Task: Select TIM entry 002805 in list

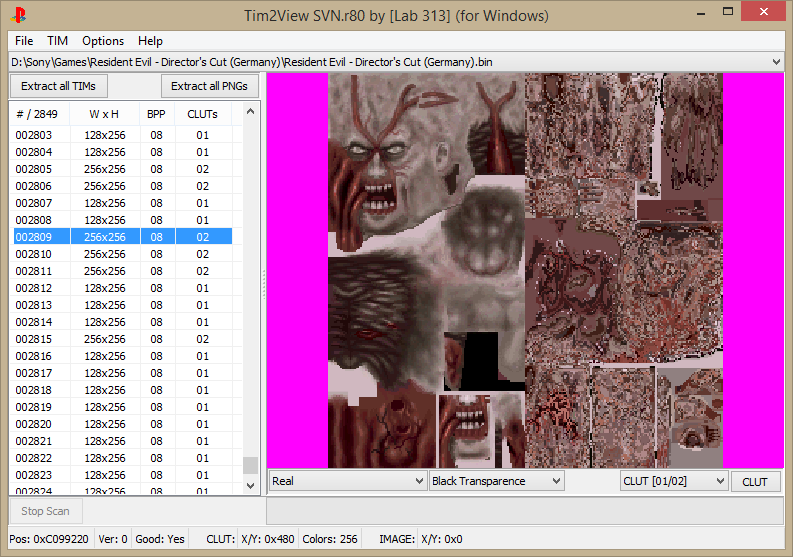Action: point(34,169)
